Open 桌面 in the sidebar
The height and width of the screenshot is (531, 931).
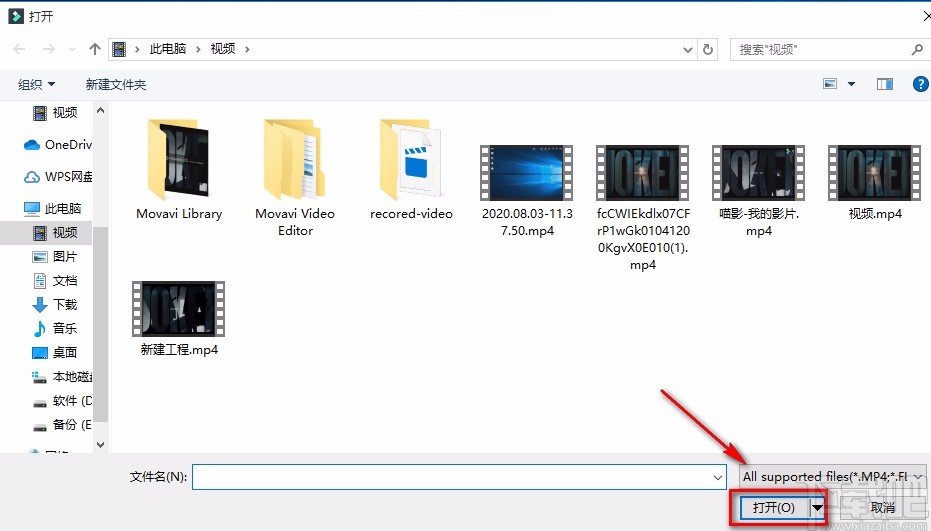(x=55, y=352)
